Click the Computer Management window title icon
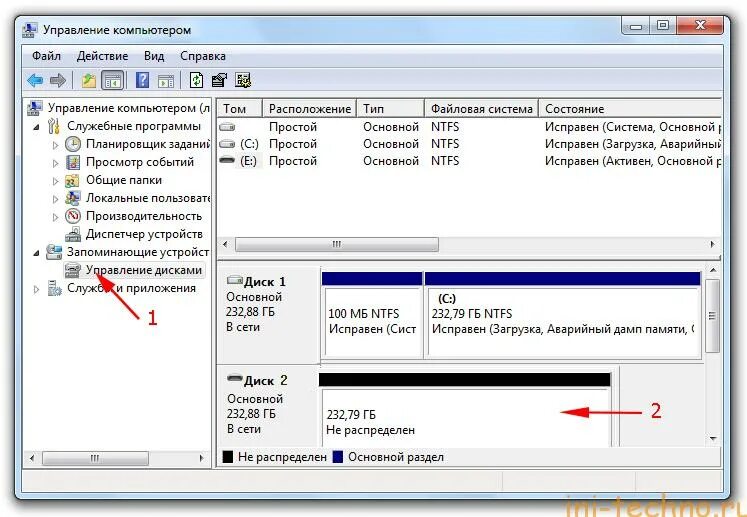This screenshot has width=747, height=517. click(29, 30)
